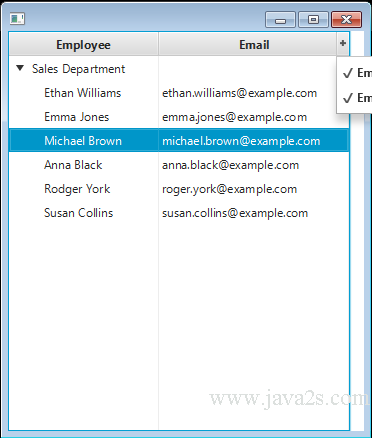Select the Sales Department row
372x438 pixels.
[179, 69]
